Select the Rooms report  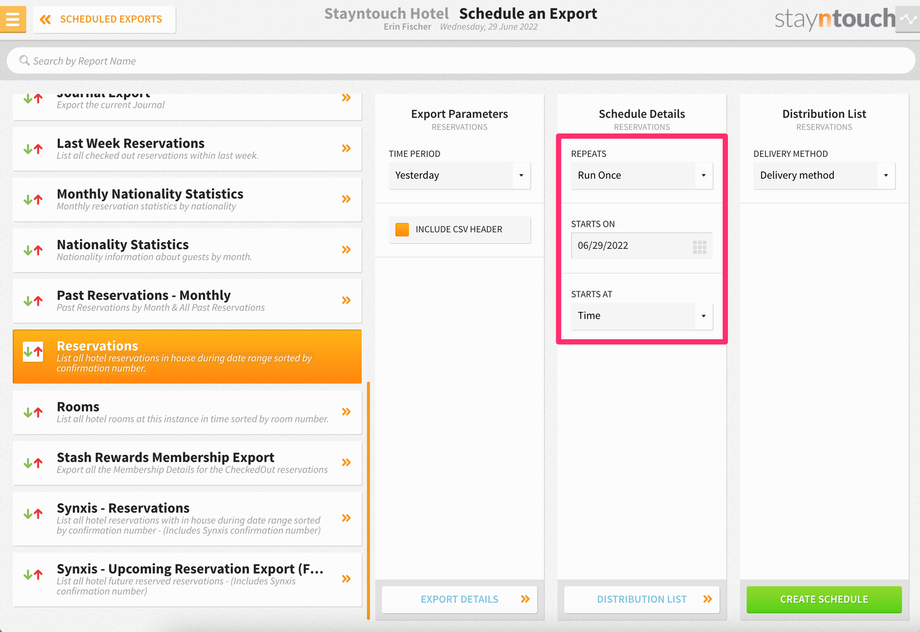pyautogui.click(x=187, y=412)
